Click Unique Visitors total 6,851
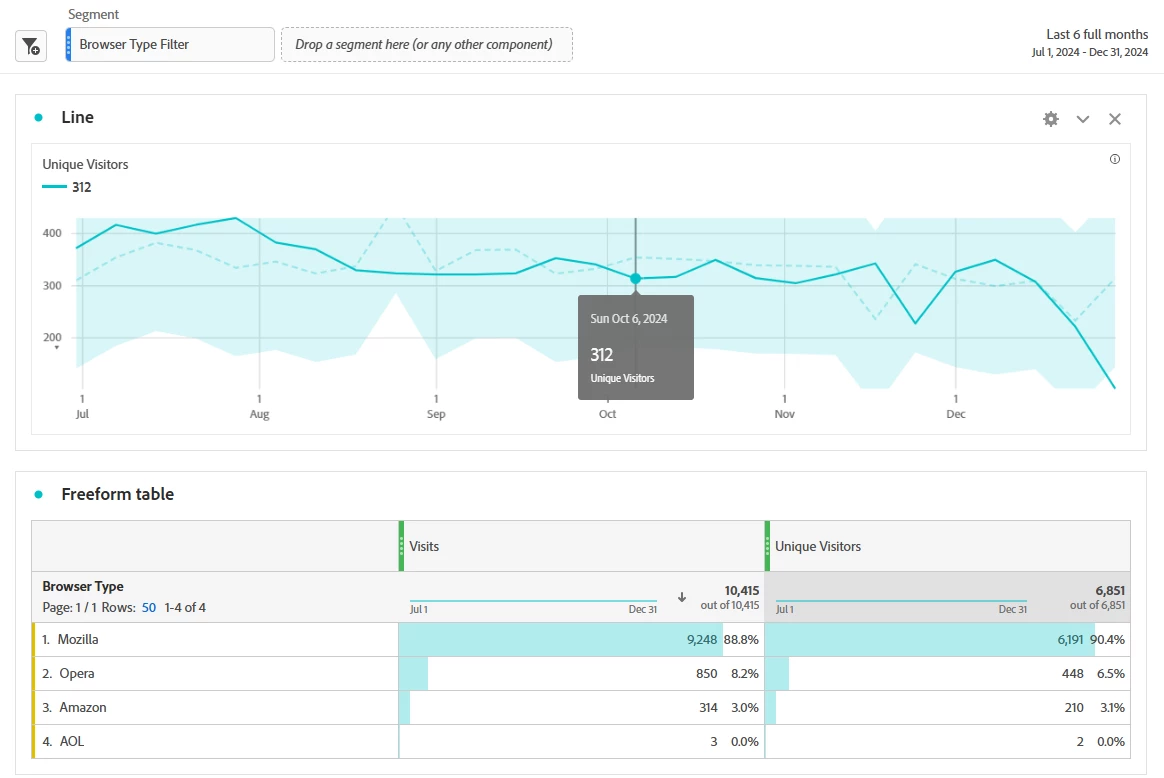The width and height of the screenshot is (1164, 778). pyautogui.click(x=1110, y=590)
